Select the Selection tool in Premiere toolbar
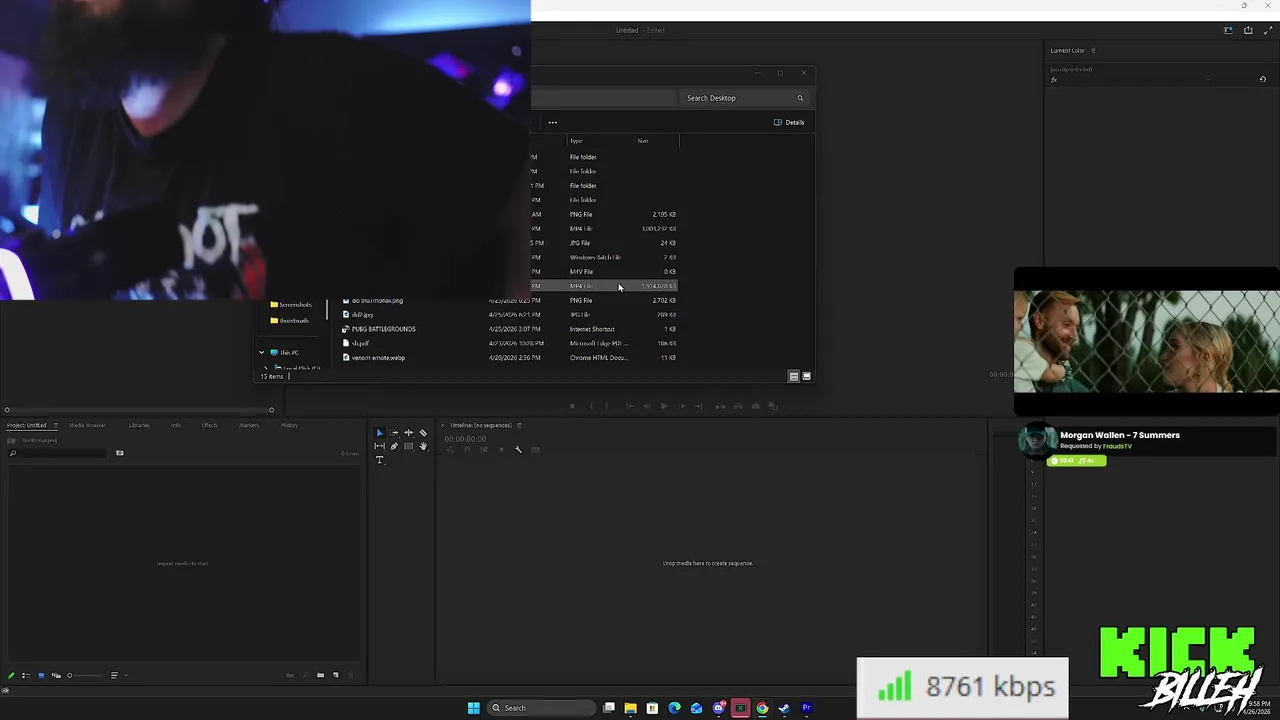 pyautogui.click(x=379, y=433)
